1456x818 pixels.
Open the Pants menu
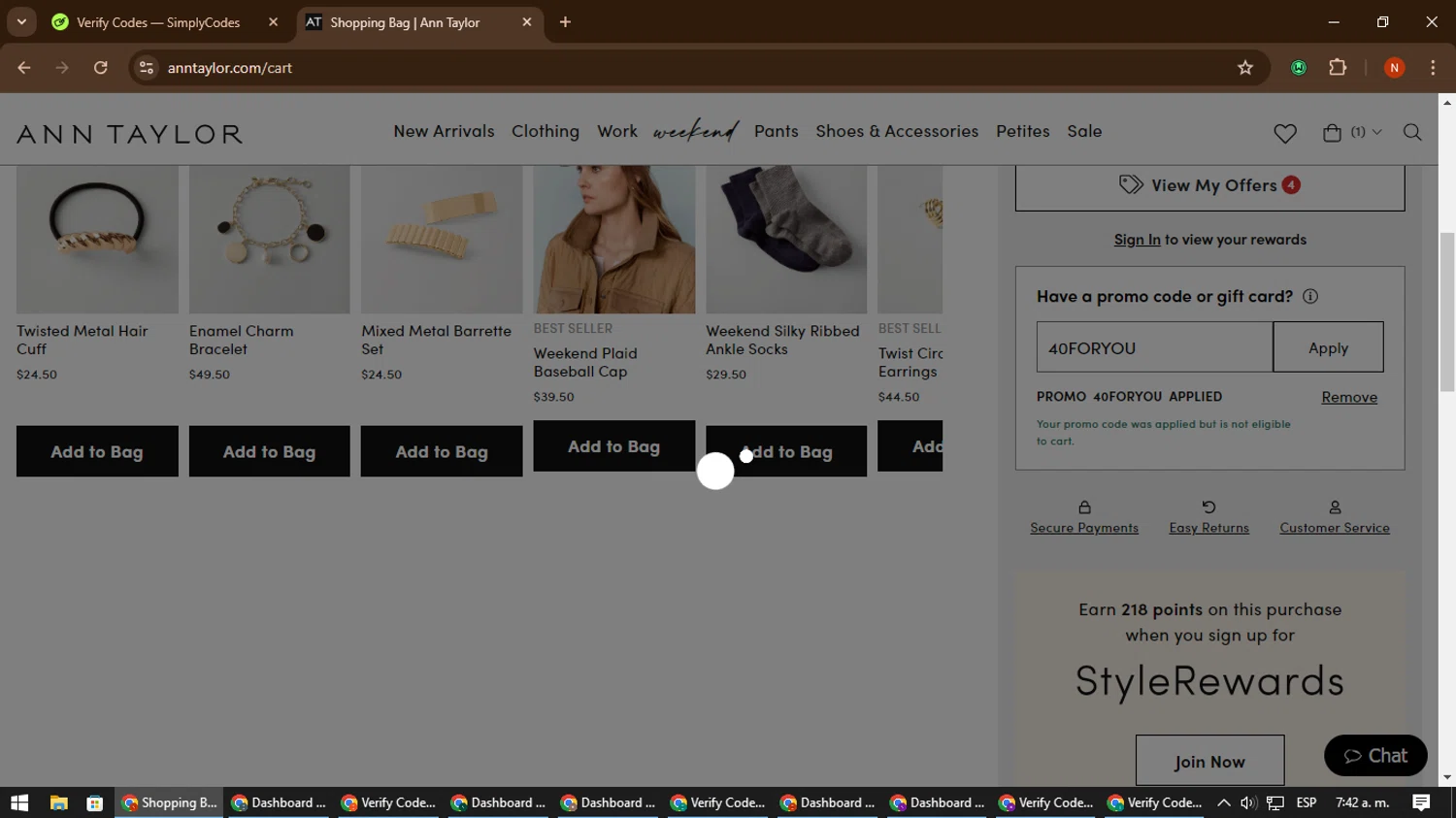777,131
